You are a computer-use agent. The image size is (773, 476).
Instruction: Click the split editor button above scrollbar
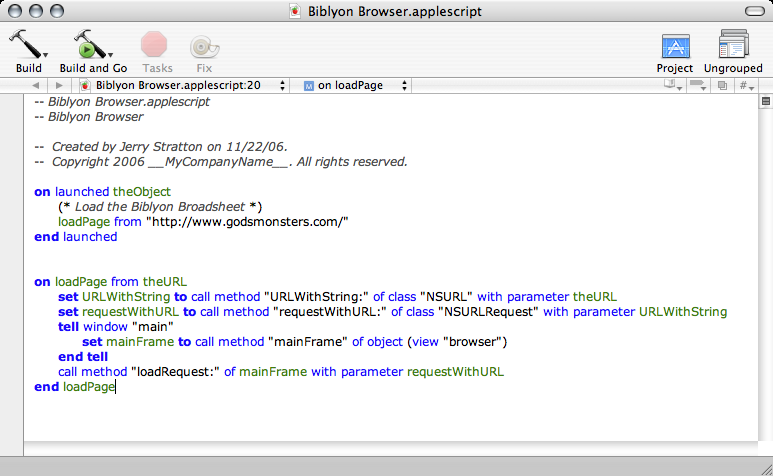(765, 102)
